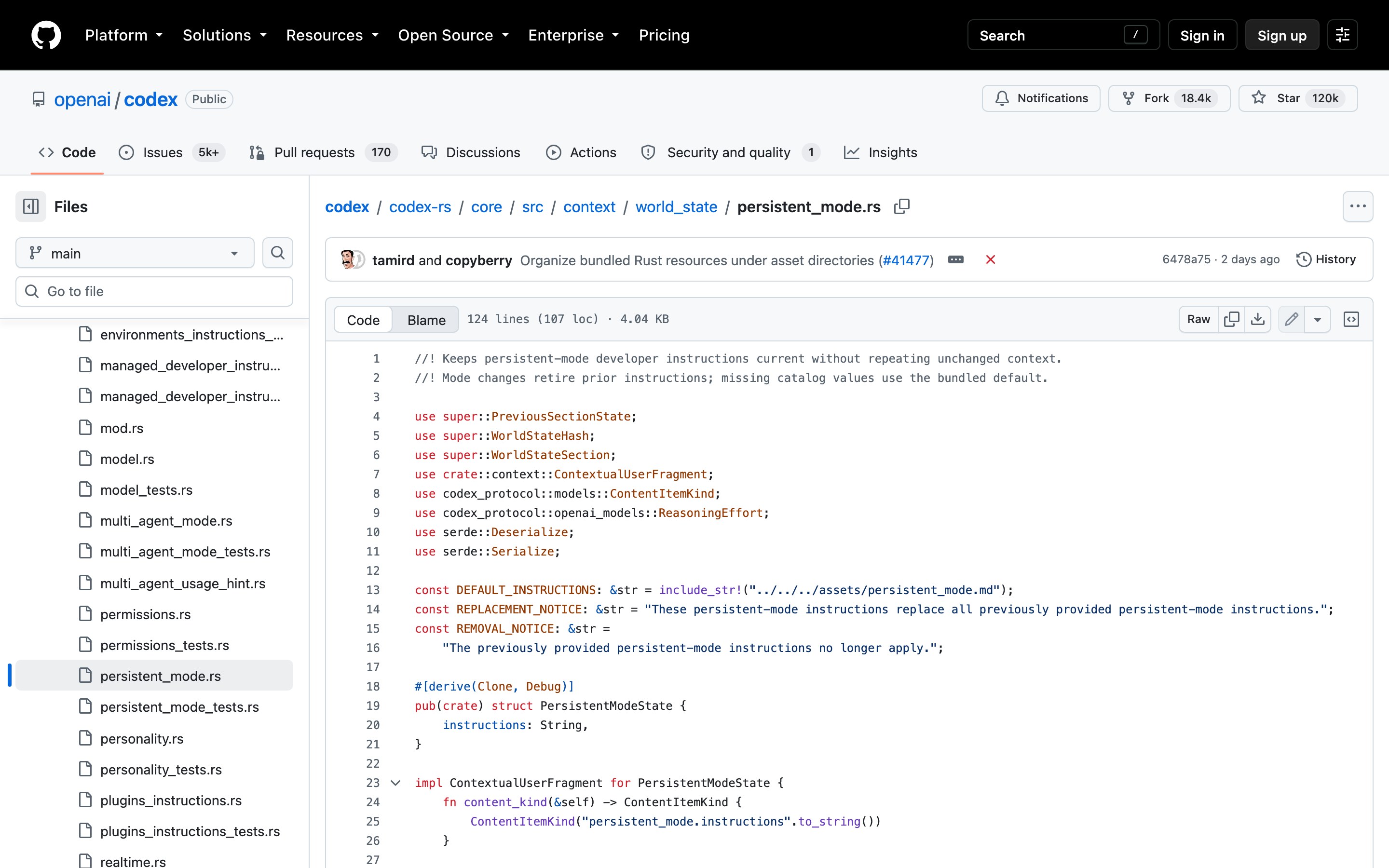
Task: Click the Sign in button
Action: 1202,35
